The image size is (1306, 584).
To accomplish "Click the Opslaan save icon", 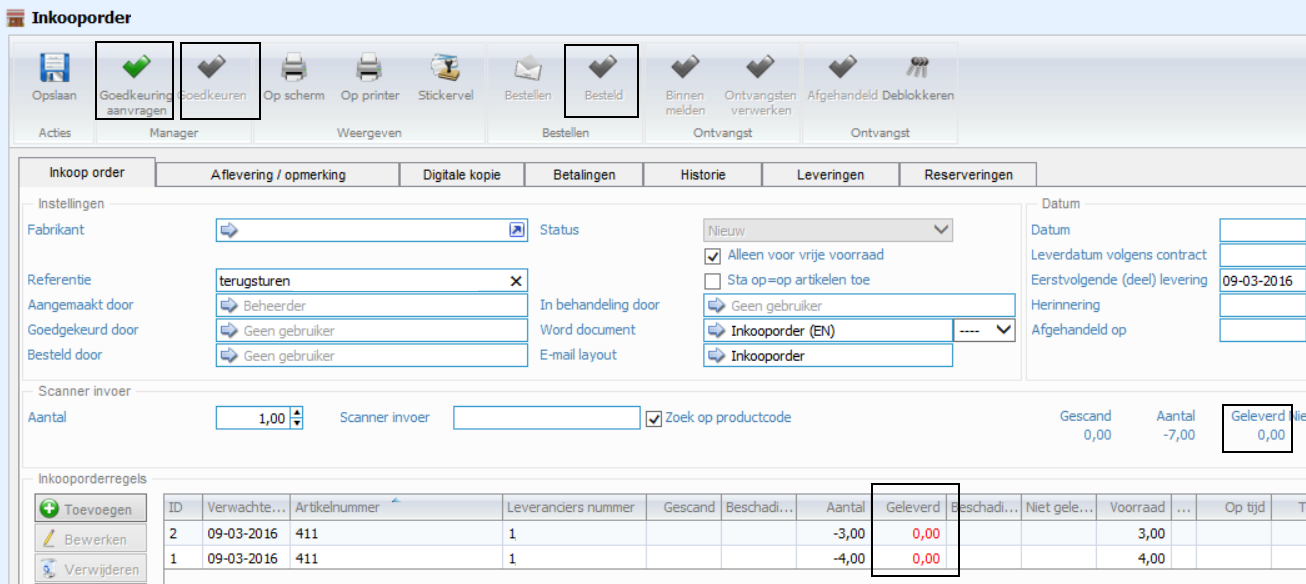I will [x=54, y=70].
